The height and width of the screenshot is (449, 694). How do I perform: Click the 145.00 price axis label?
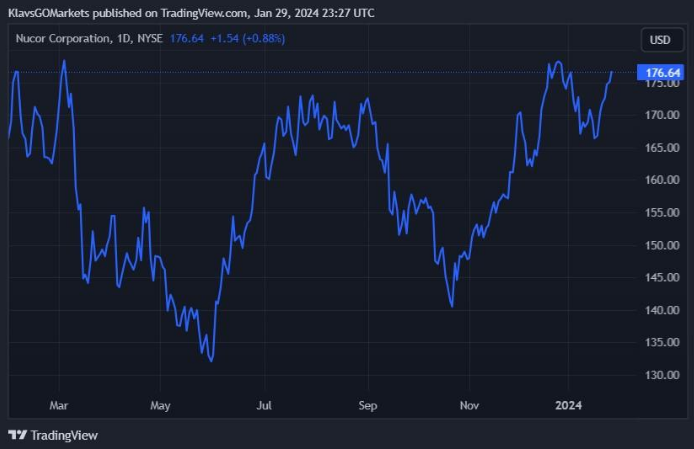click(662, 277)
